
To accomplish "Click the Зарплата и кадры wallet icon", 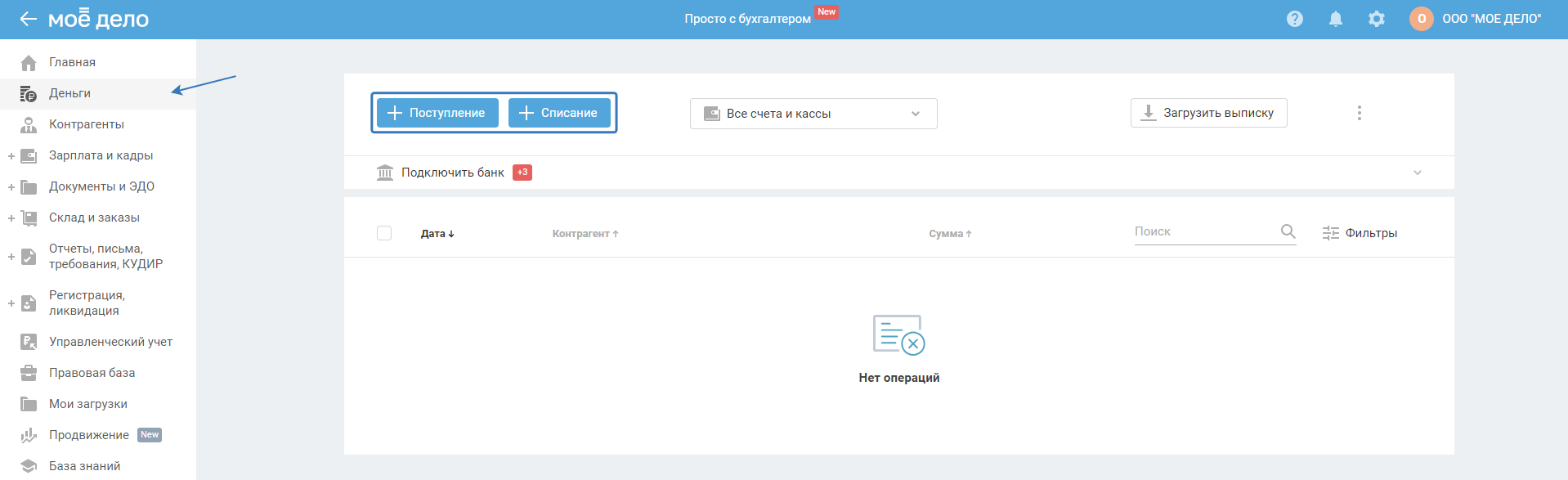I will (x=29, y=156).
